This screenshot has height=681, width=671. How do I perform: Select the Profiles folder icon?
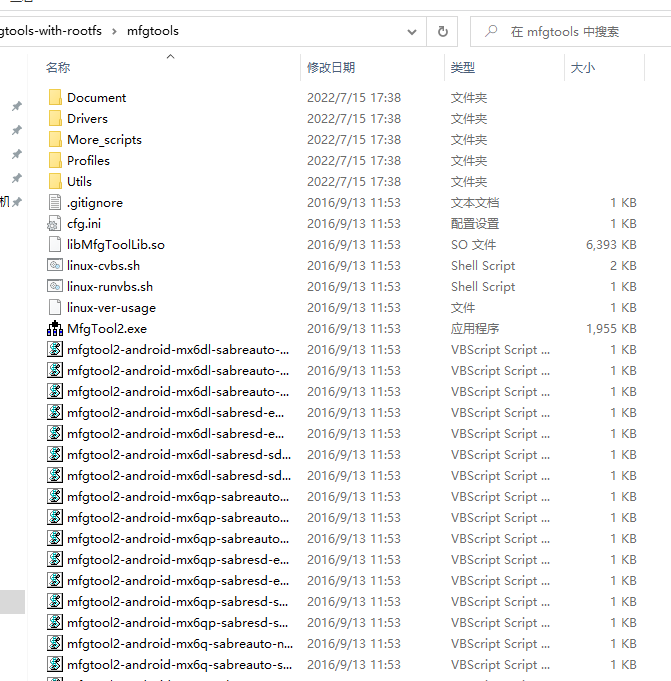pyautogui.click(x=55, y=160)
